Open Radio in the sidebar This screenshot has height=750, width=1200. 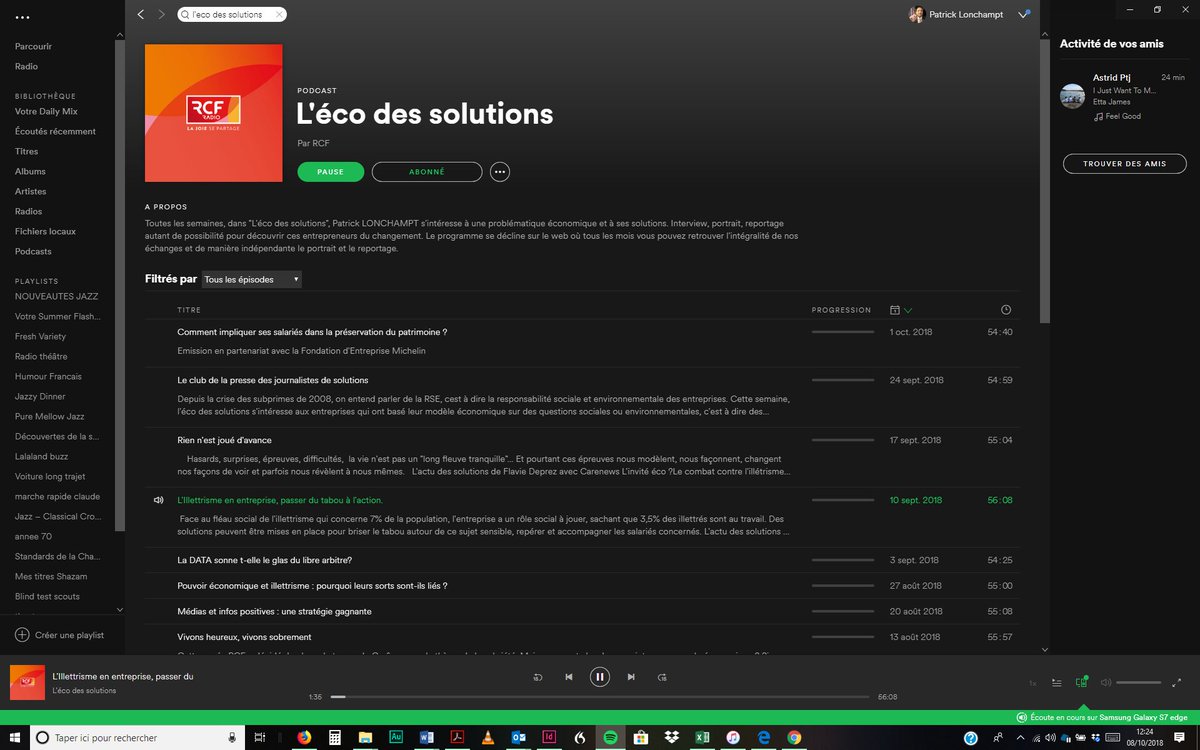click(26, 66)
